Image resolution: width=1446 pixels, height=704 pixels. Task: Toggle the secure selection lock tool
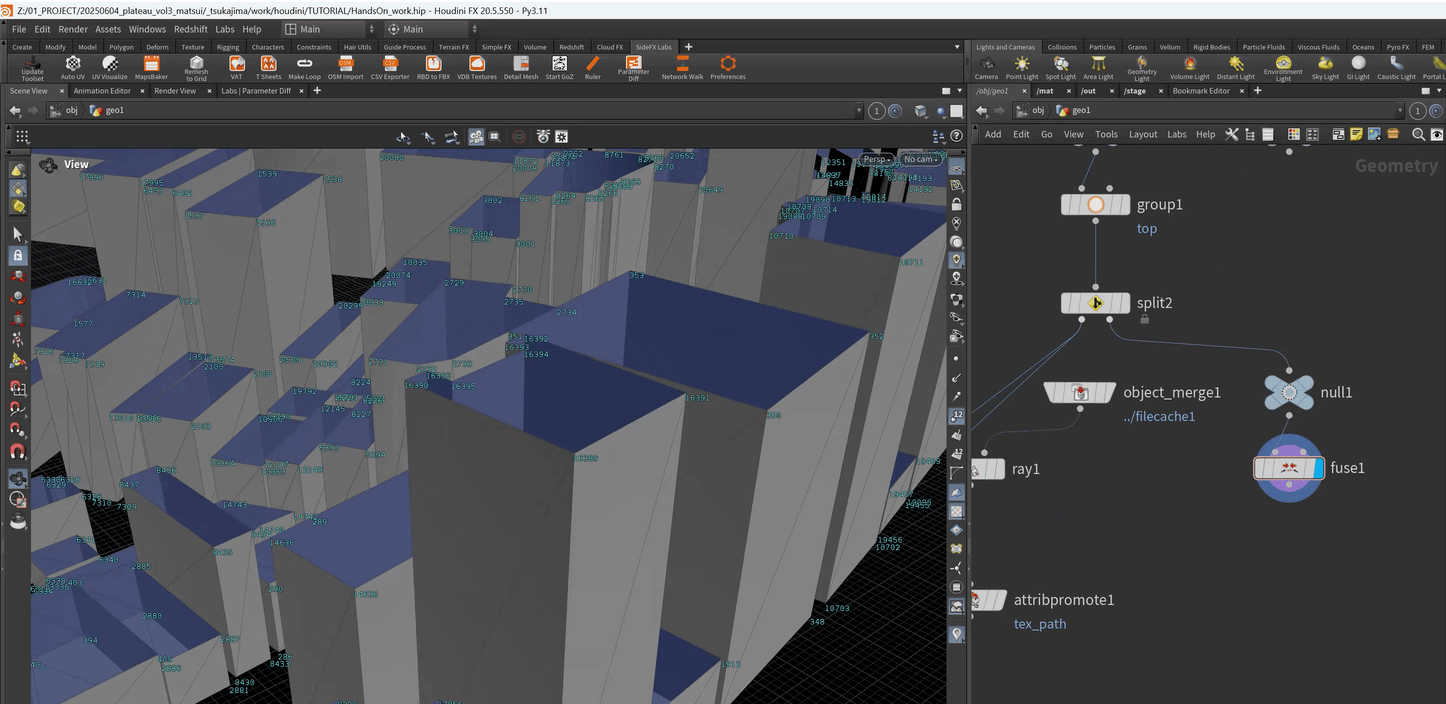click(18, 256)
